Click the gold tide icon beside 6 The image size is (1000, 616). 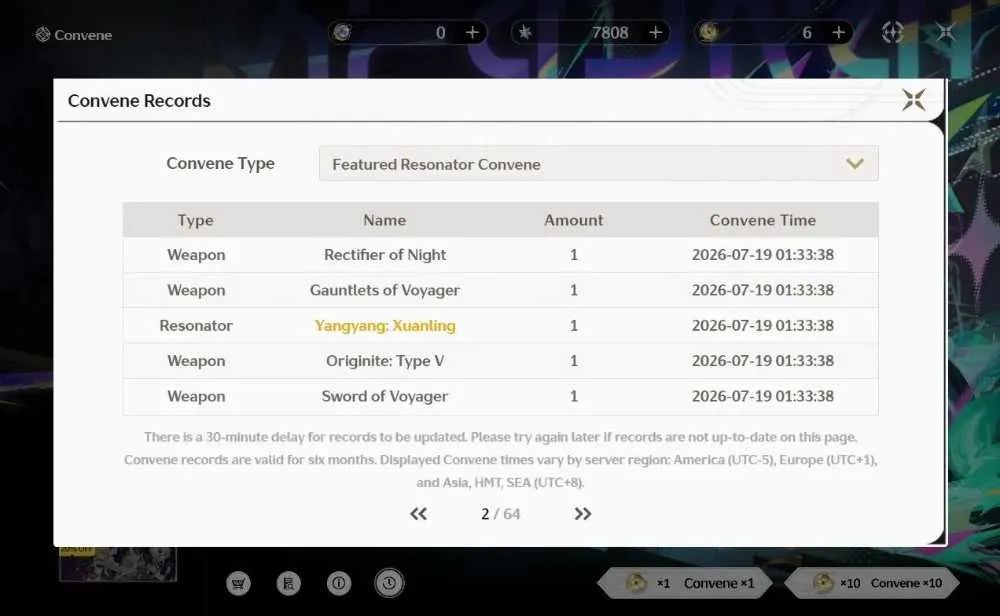point(709,32)
